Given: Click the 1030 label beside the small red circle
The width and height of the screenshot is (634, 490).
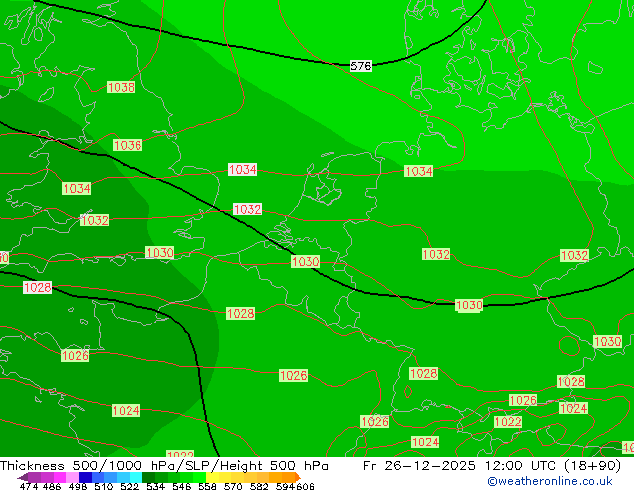Looking at the screenshot, I should click(607, 341).
